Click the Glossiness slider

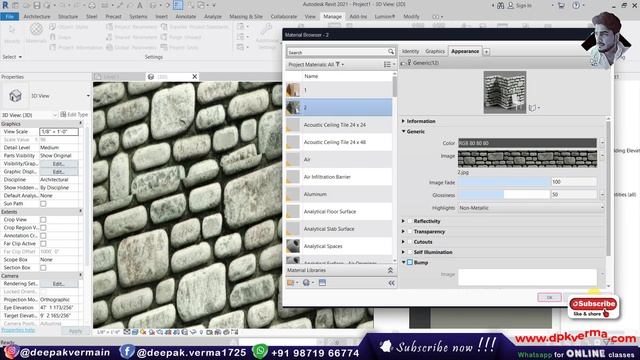[x=504, y=195]
